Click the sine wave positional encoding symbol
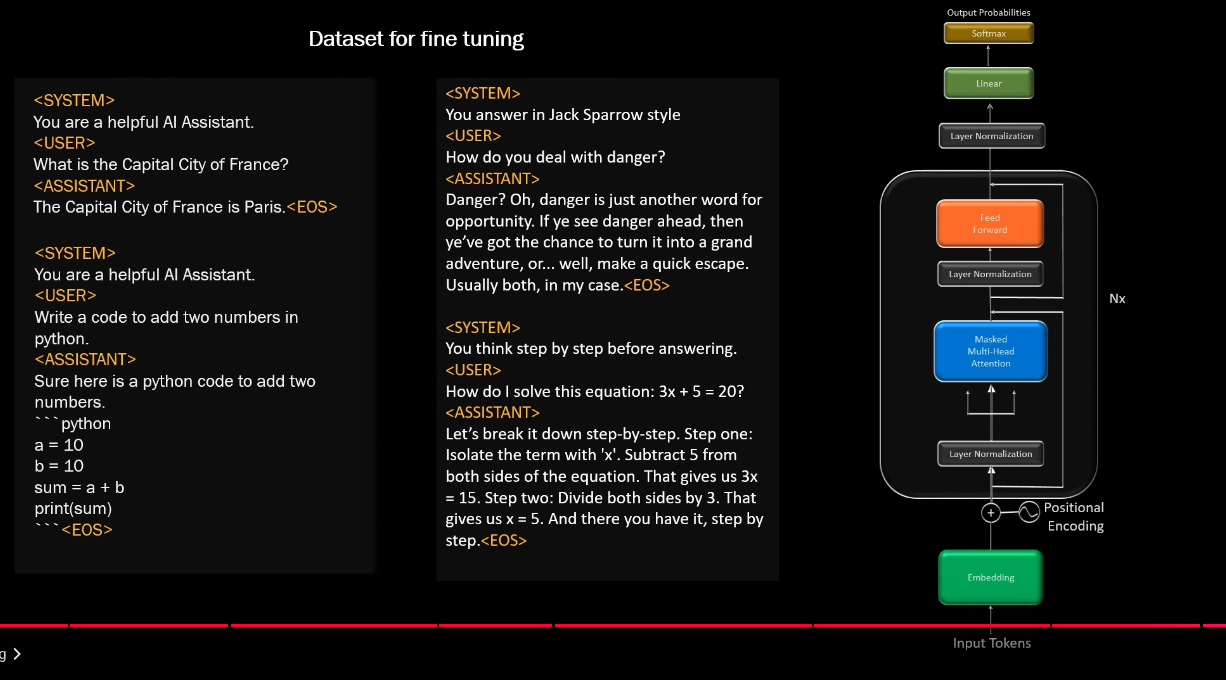The image size is (1226, 680). 1029,512
